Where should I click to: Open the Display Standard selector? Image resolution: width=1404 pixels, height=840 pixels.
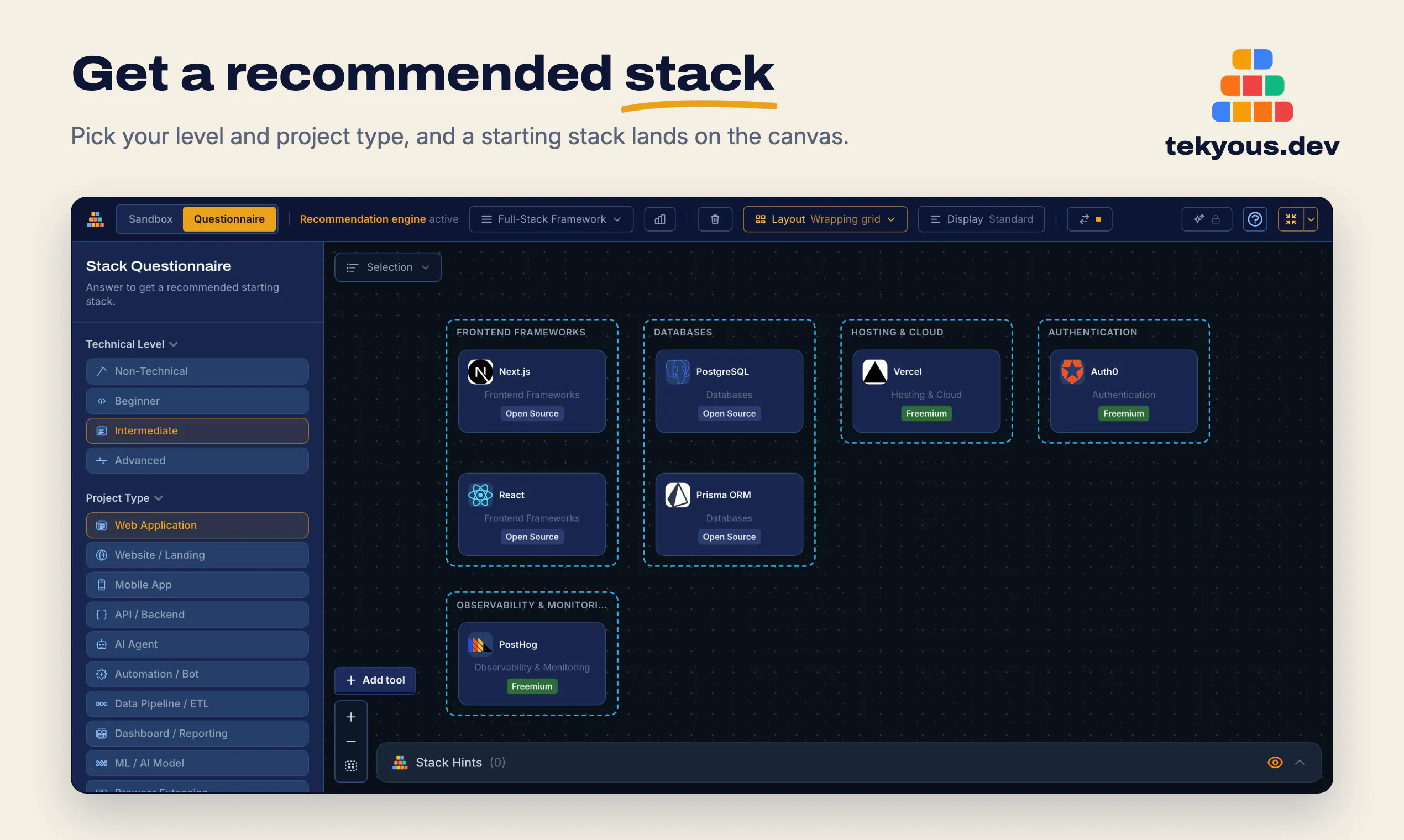coord(981,219)
